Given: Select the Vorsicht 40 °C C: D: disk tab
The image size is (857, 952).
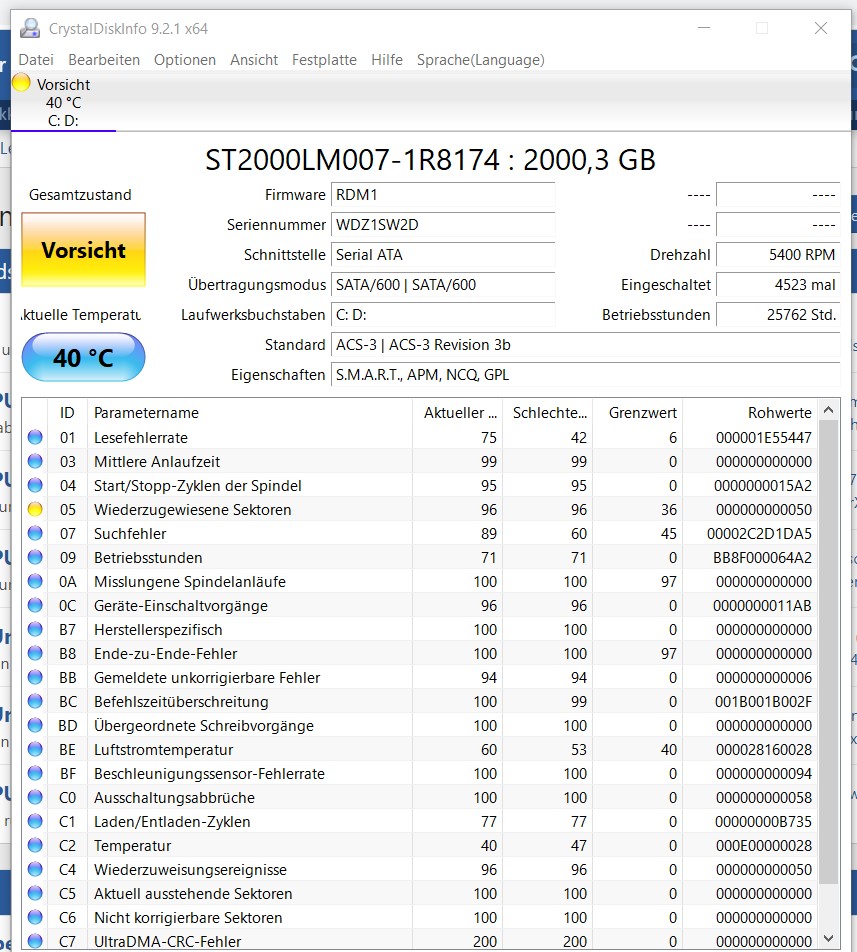Looking at the screenshot, I should point(63,102).
